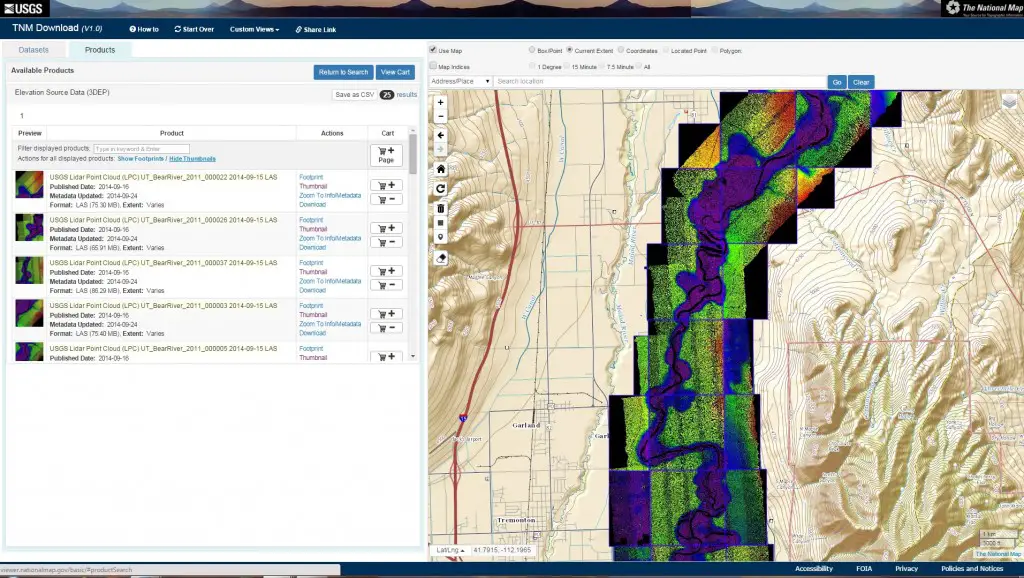Click the filter displayed products field
The height and width of the screenshot is (578, 1024).
point(141,149)
